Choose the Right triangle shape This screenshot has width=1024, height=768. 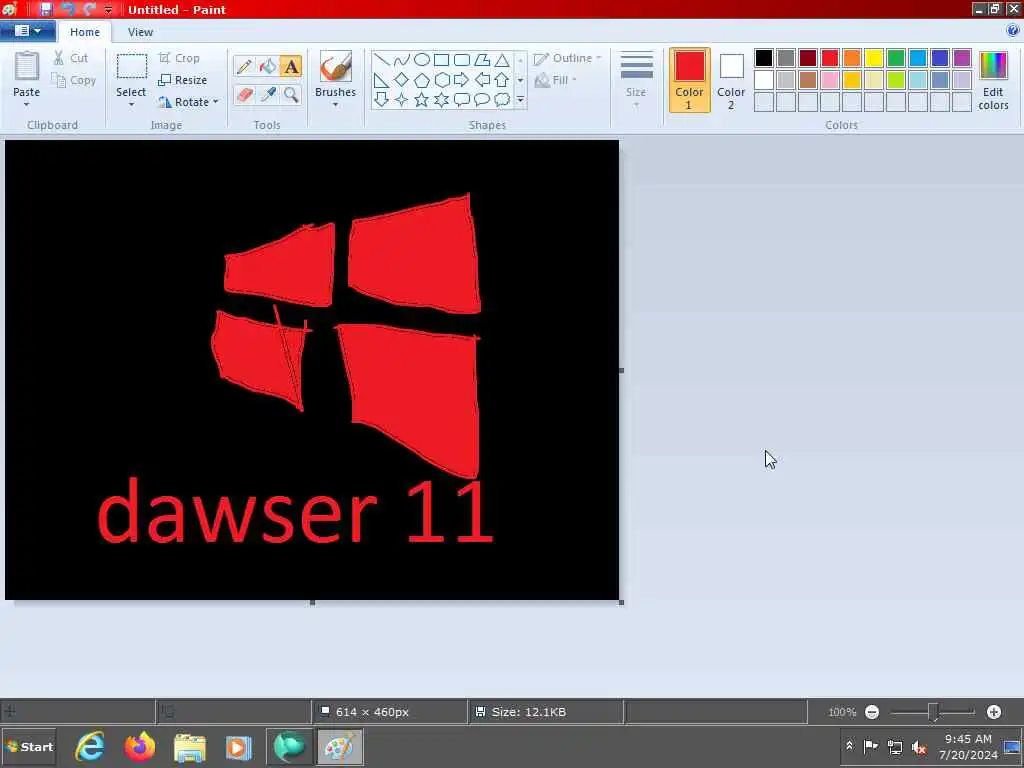pos(382,80)
